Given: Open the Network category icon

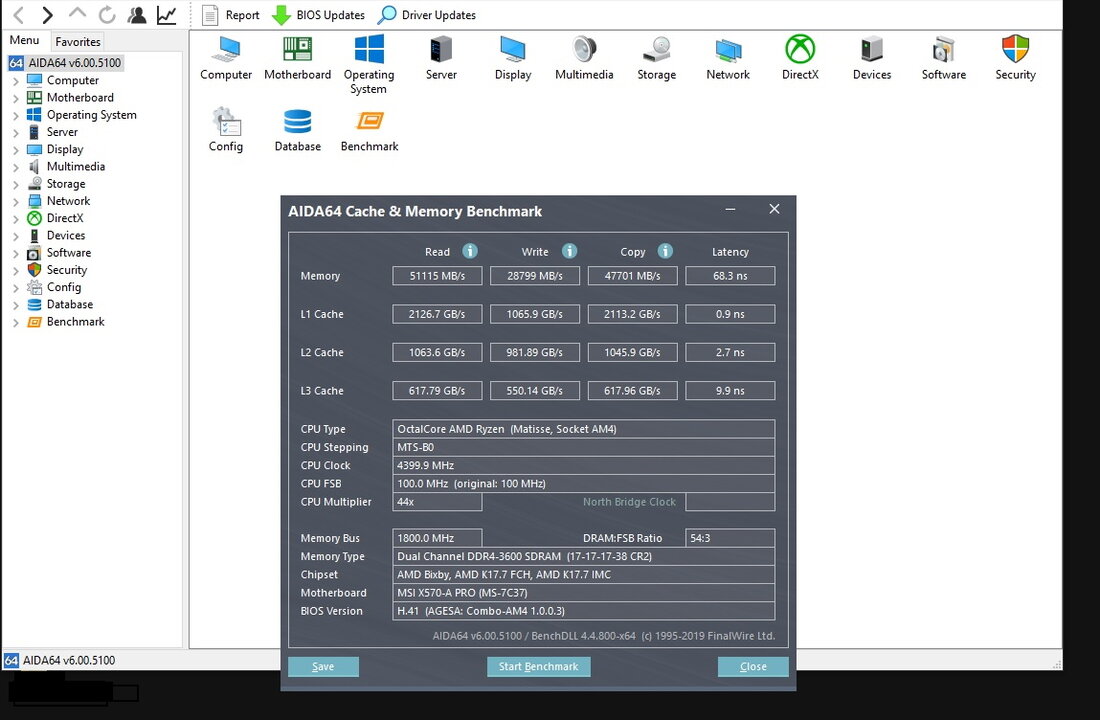Looking at the screenshot, I should pyautogui.click(x=728, y=58).
